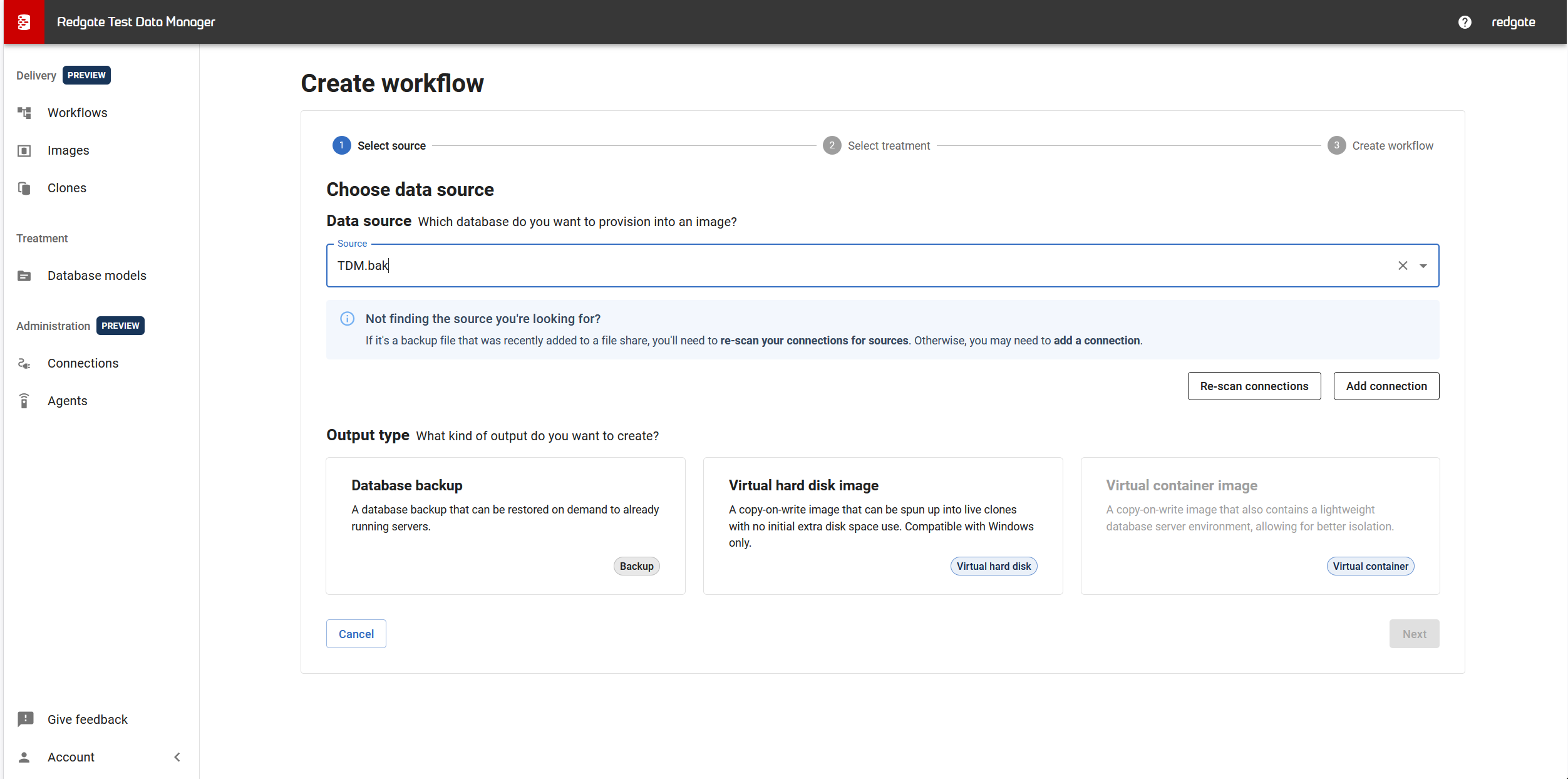Open the Agents administration page

click(67, 400)
